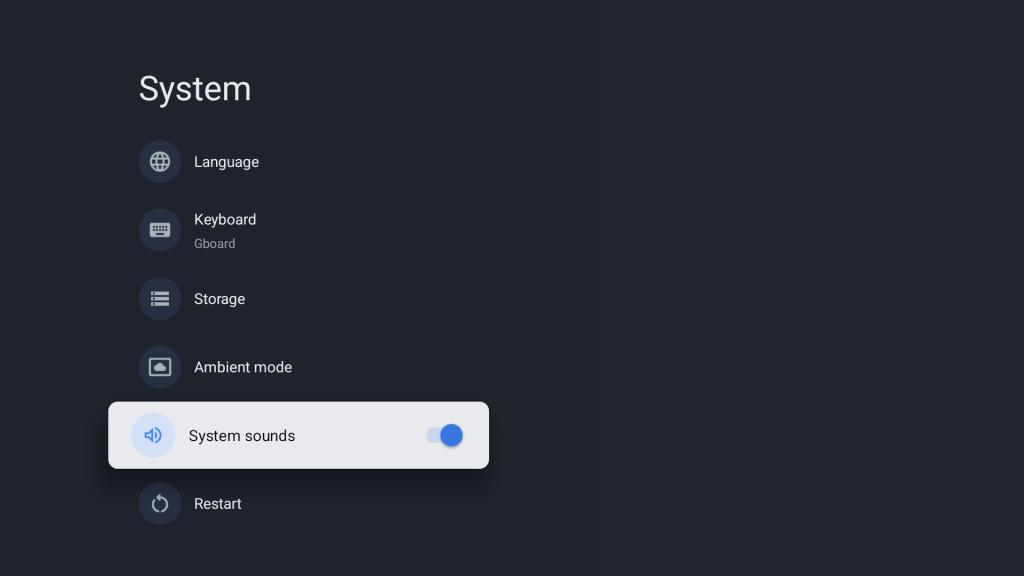This screenshot has width=1024, height=576.
Task: Choose the Restart text option
Action: [218, 504]
